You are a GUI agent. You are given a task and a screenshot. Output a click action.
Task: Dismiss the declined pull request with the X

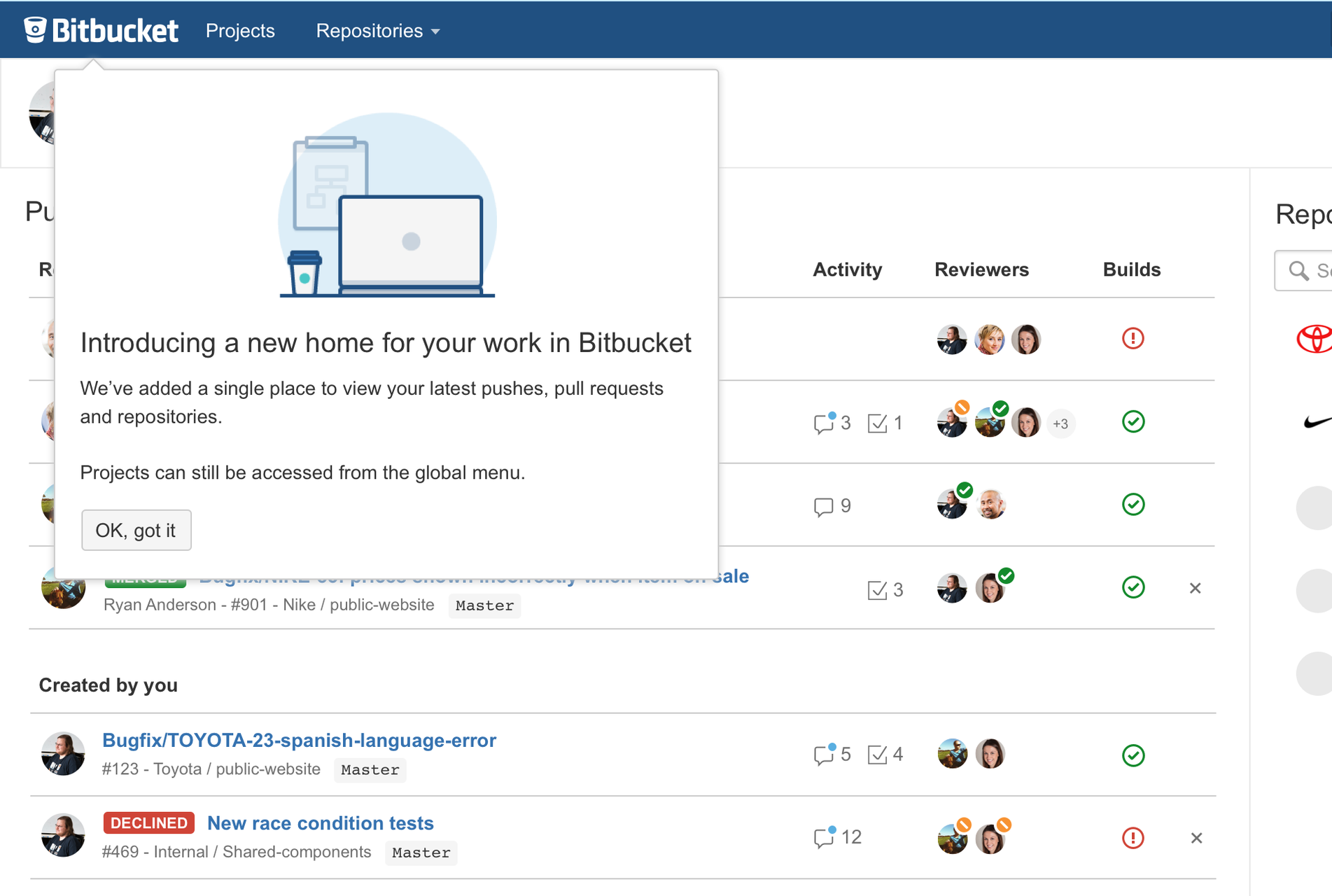tap(1196, 837)
